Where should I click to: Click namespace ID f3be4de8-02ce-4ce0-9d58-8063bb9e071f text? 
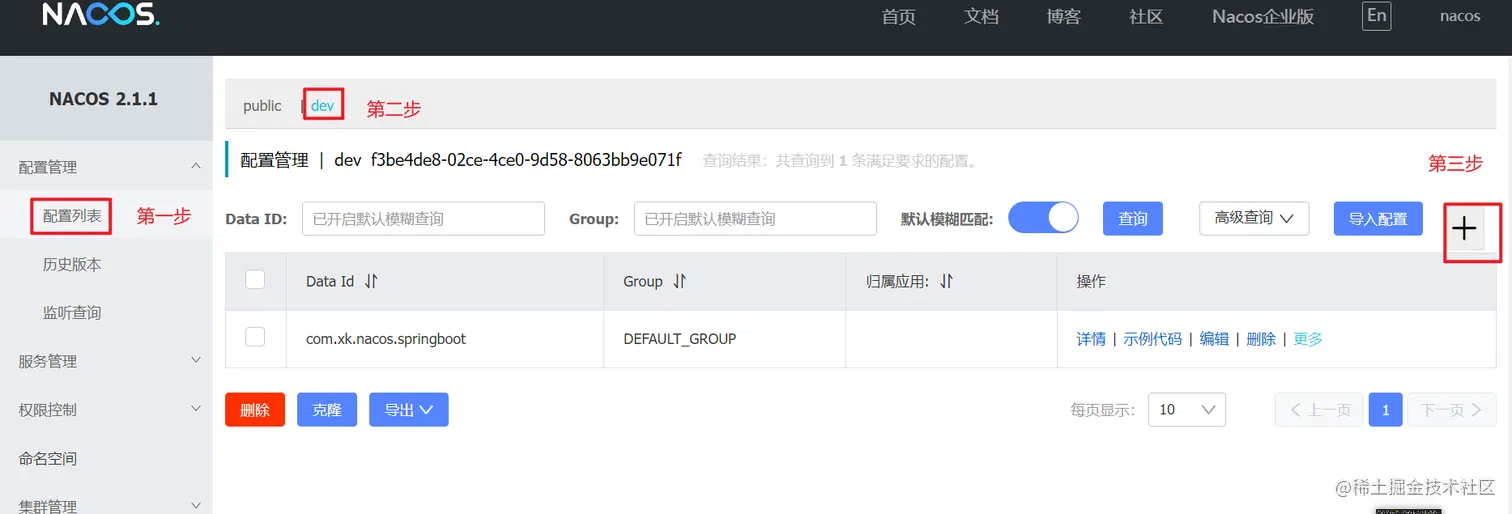pyautogui.click(x=526, y=160)
